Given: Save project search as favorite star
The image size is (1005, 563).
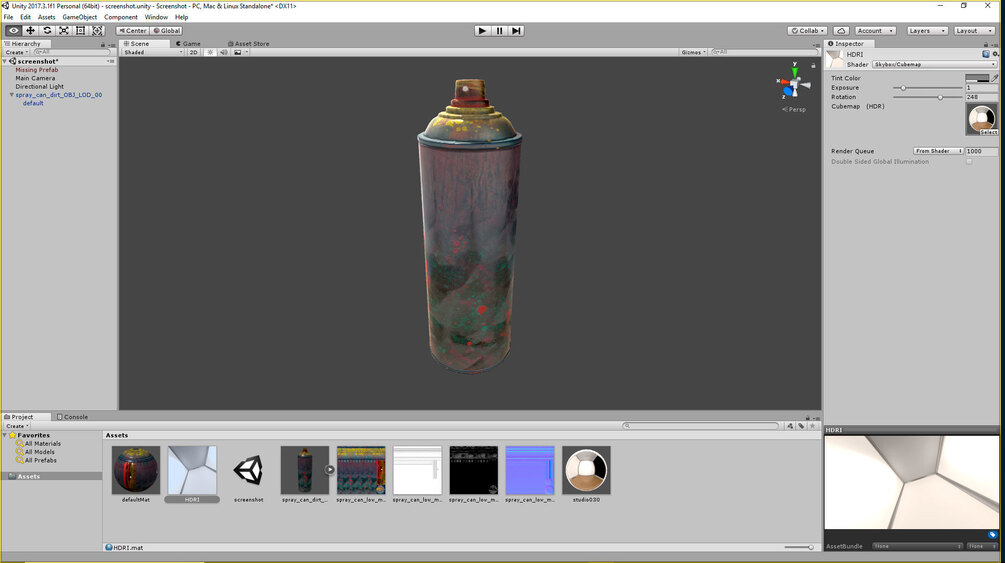Looking at the screenshot, I should 813,426.
